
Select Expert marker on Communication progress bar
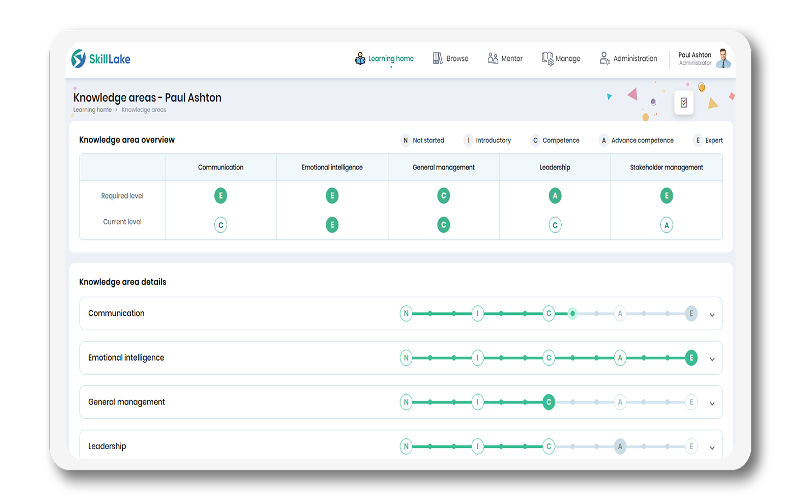coord(691,313)
